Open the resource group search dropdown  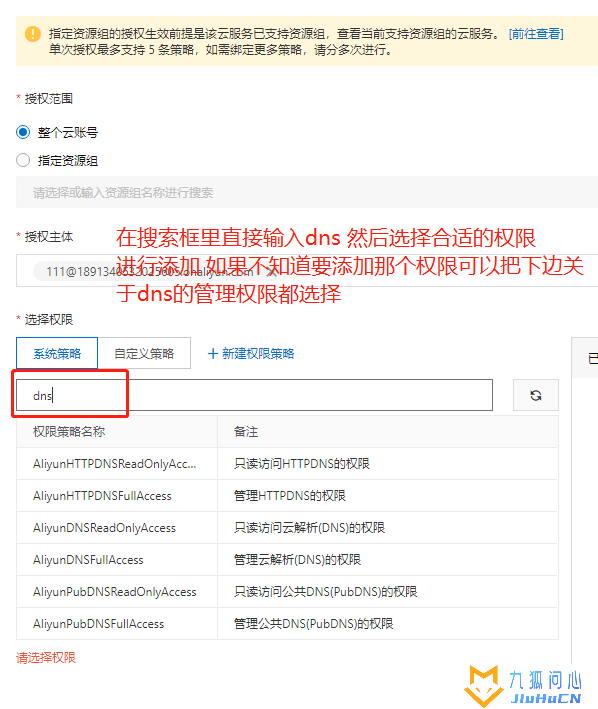pyautogui.click(x=307, y=193)
